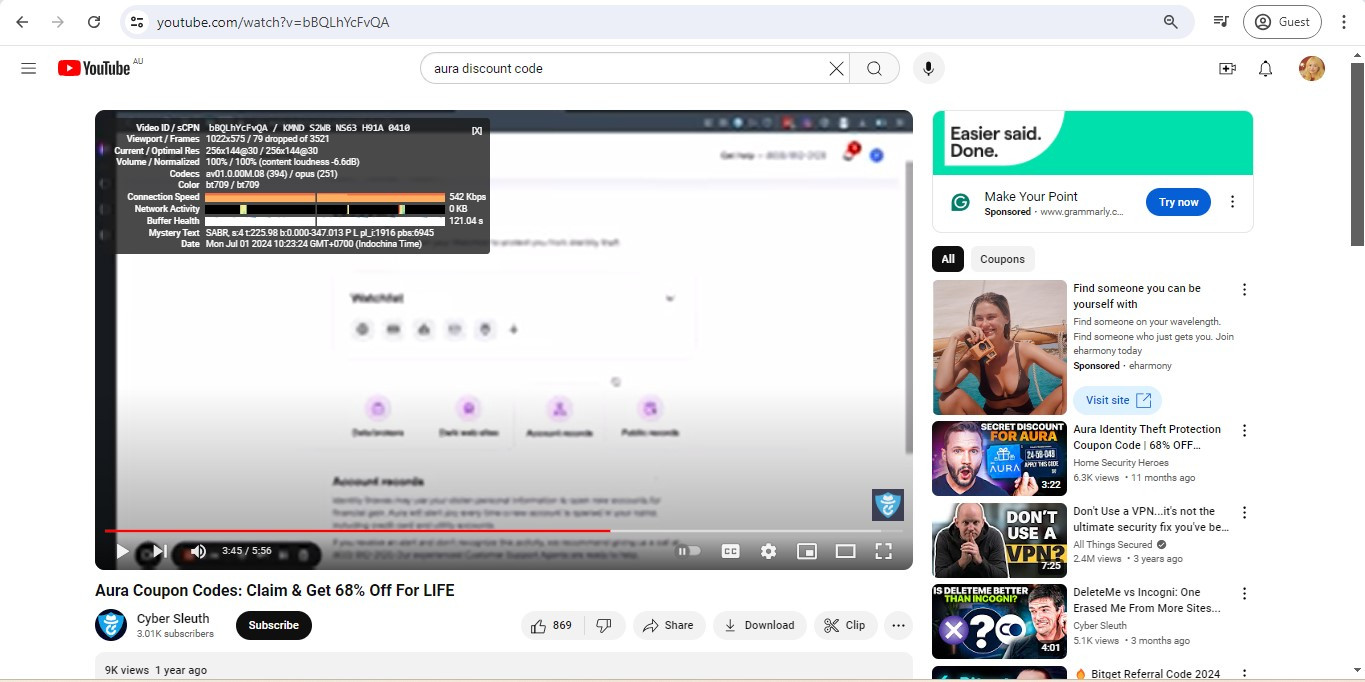
Task: Open options for Aura Identity Theft video
Action: pyautogui.click(x=1244, y=431)
